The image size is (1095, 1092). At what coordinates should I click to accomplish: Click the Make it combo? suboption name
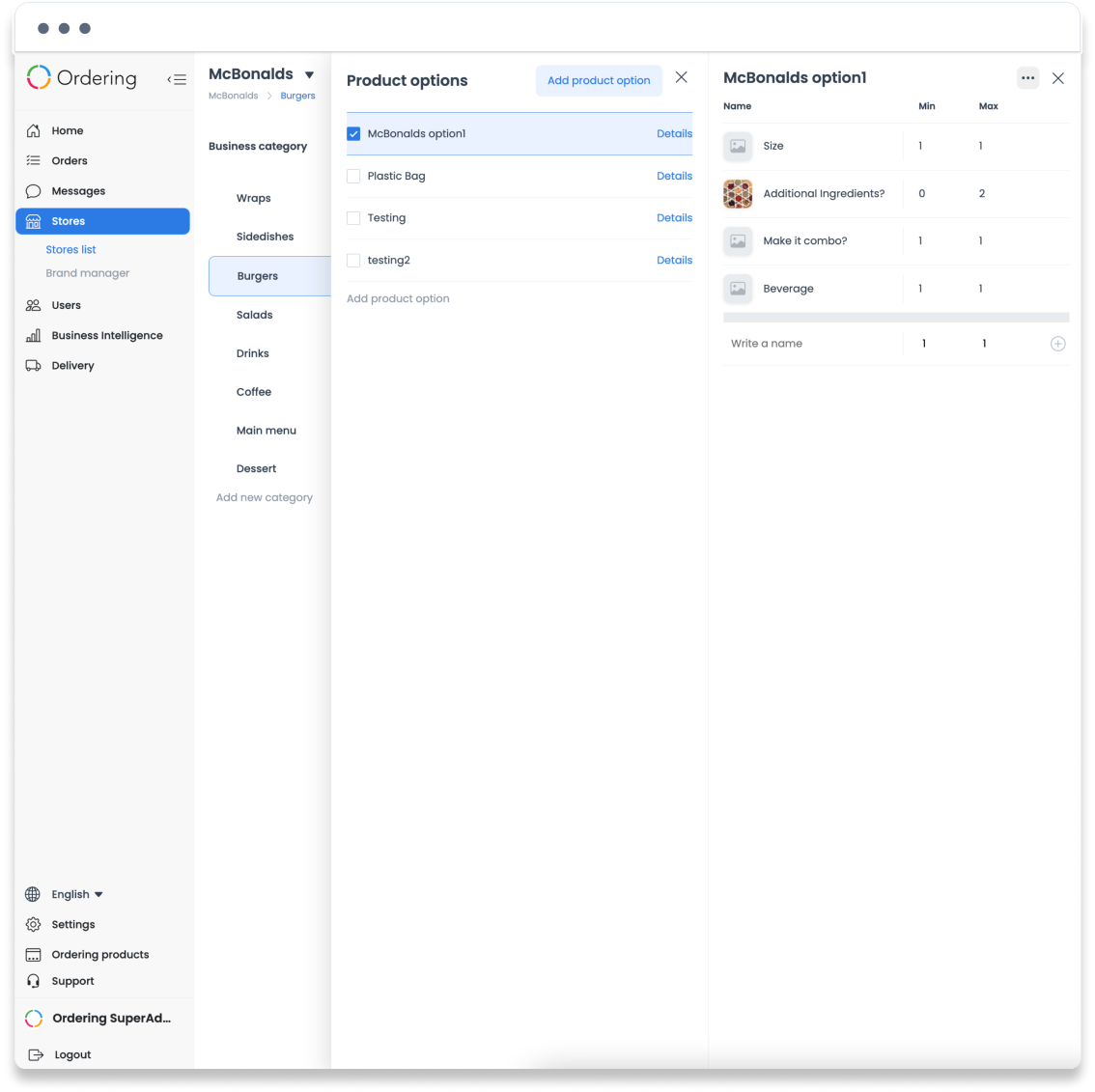pos(804,240)
